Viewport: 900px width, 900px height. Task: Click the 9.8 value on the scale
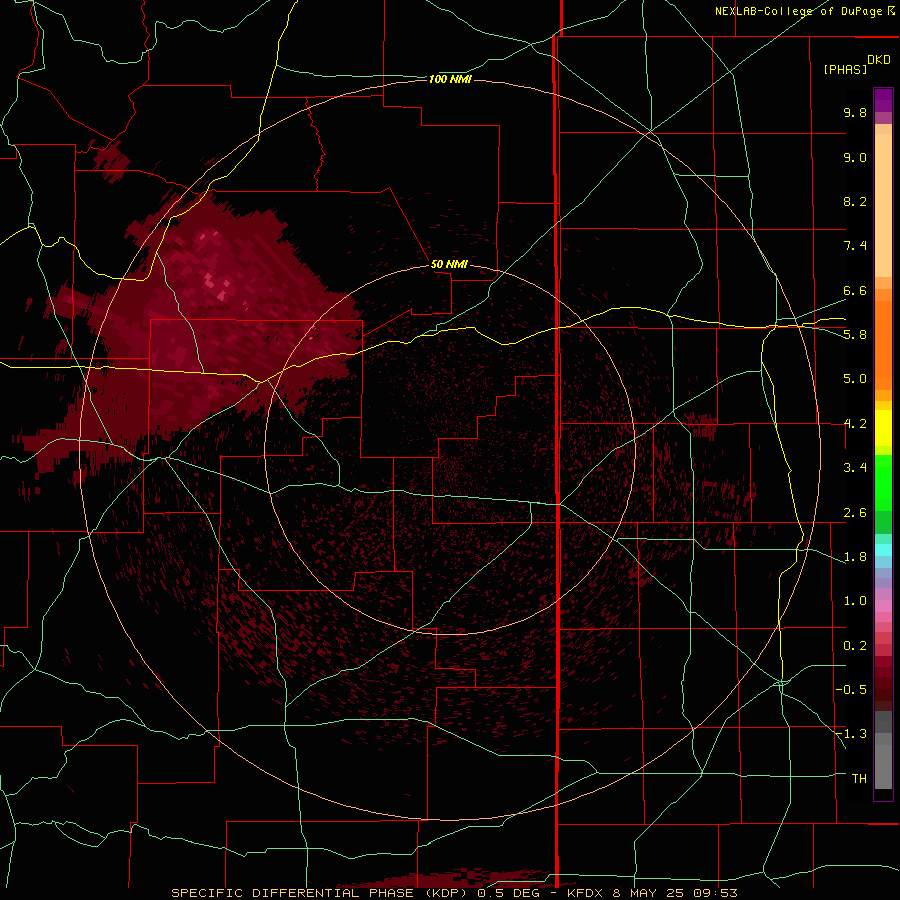855,112
